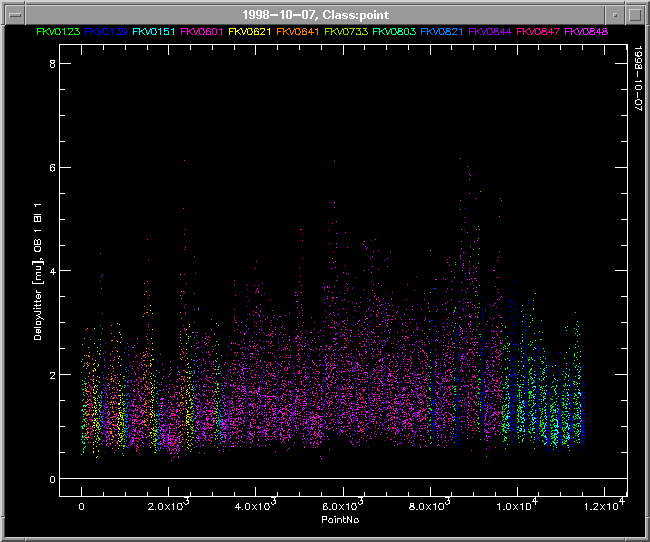Choose the magenta FKV0848 legend label
The width and height of the screenshot is (650, 542).
[x=586, y=32]
